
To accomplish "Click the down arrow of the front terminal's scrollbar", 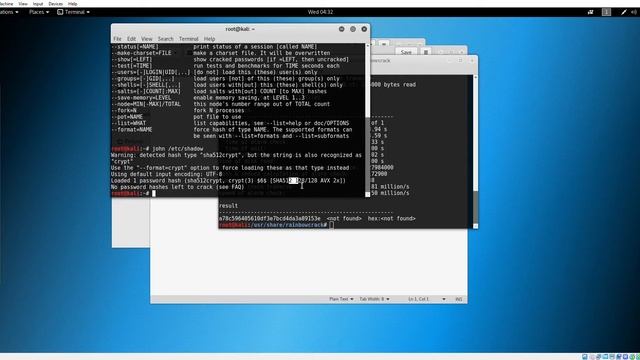I will point(367,195).
